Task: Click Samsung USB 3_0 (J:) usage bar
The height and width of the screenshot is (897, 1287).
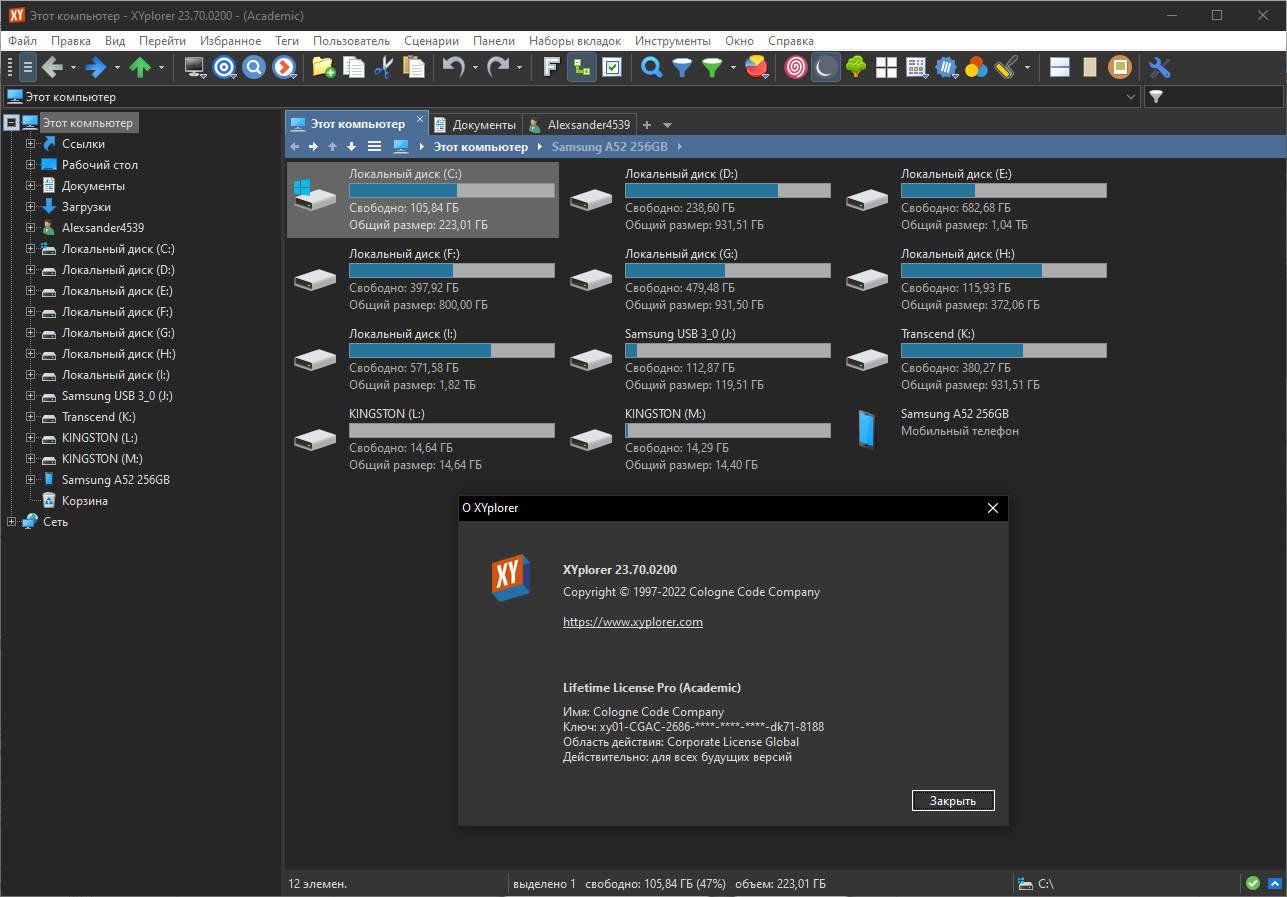Action: (728, 351)
